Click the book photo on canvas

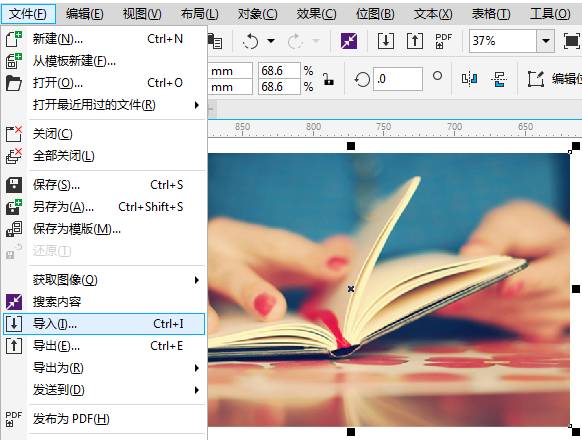[389, 290]
